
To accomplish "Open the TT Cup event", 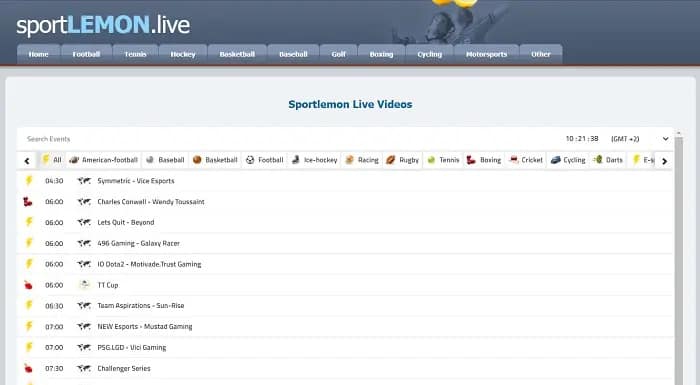I will [345, 285].
